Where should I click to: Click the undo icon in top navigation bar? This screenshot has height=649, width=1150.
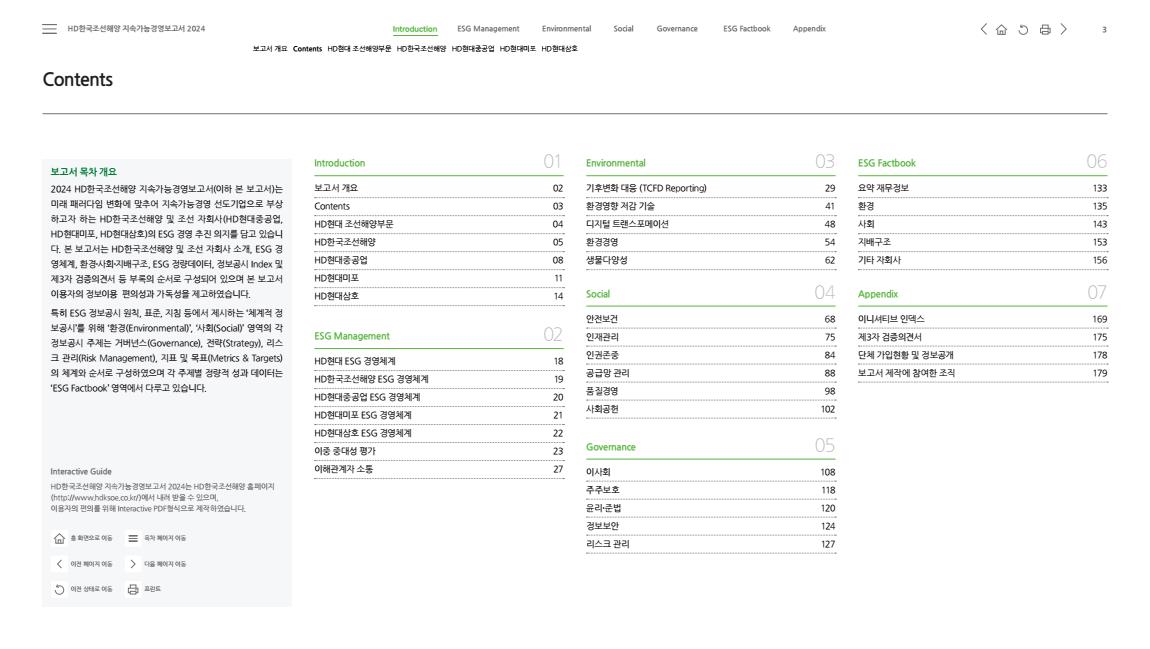tap(1023, 29)
